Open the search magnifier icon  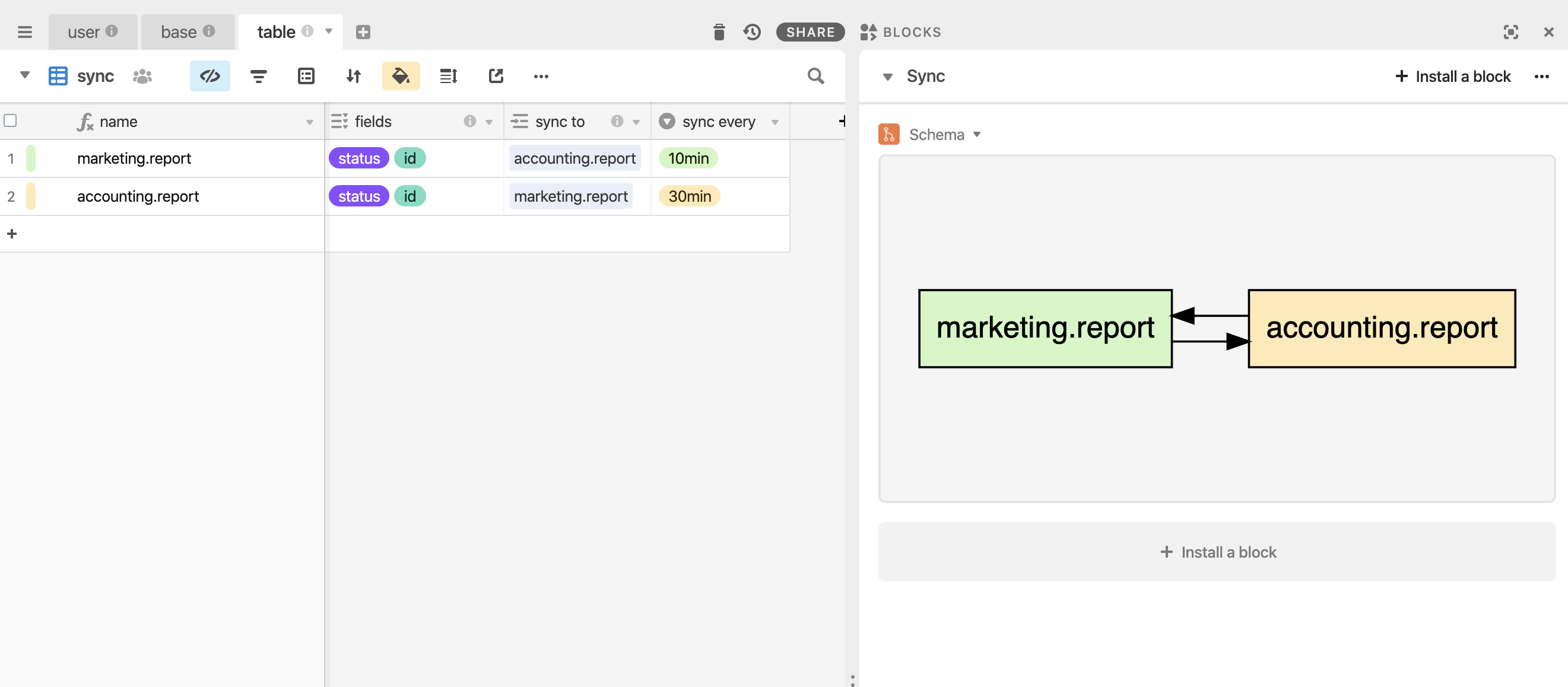815,76
